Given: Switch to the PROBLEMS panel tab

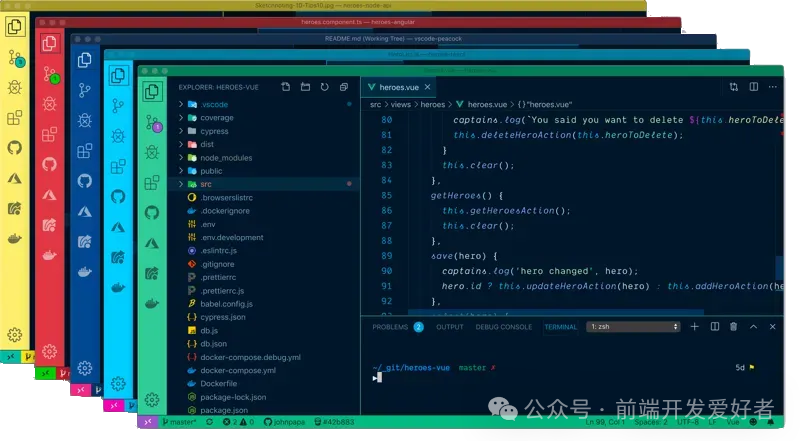Looking at the screenshot, I should point(390,327).
